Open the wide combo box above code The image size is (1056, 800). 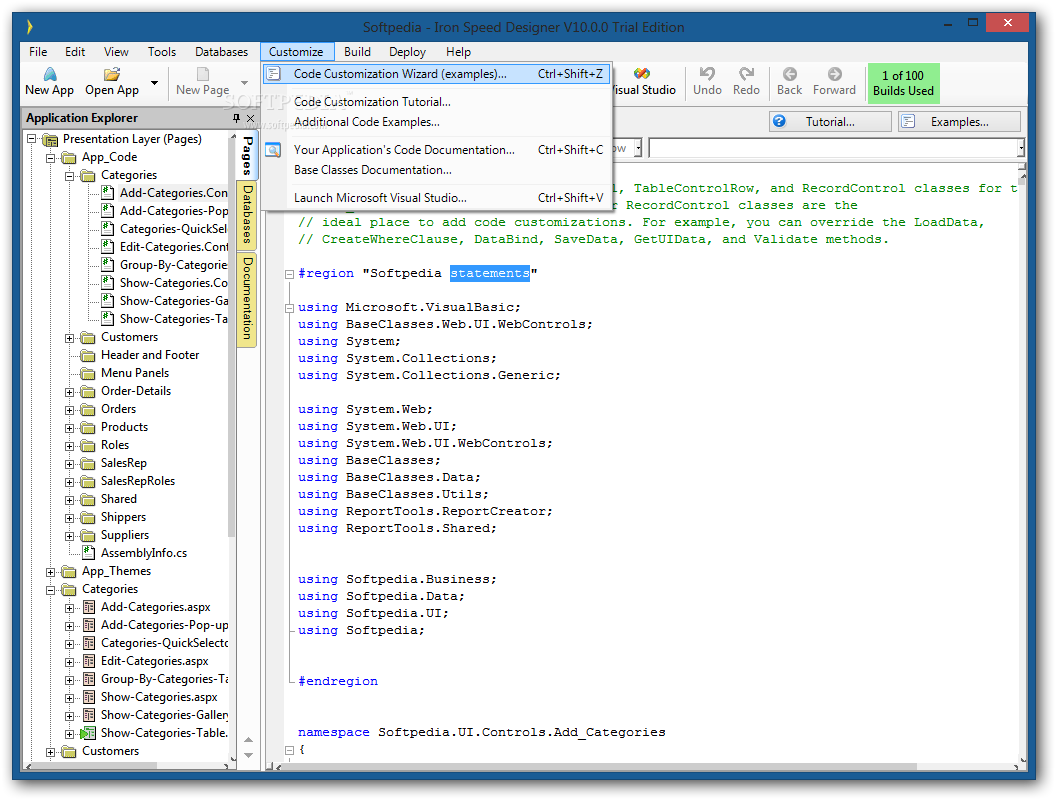(x=836, y=148)
